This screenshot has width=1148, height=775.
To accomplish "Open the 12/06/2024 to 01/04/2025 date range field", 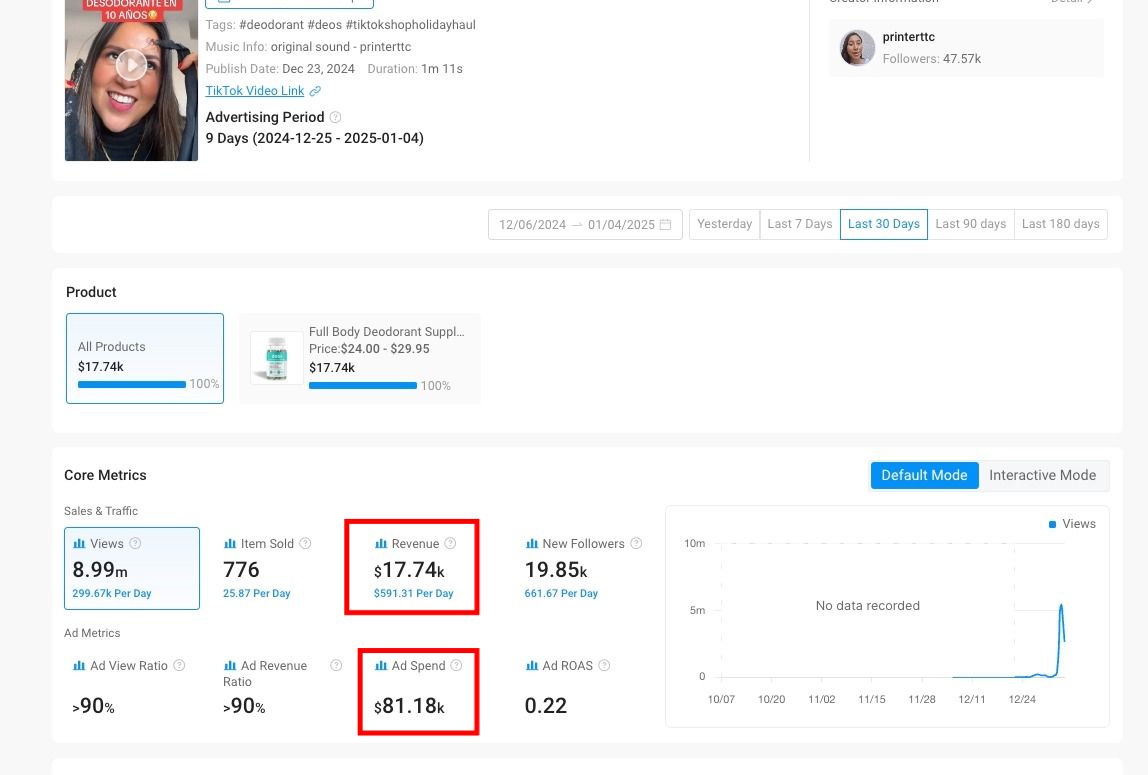I will click(x=585, y=224).
